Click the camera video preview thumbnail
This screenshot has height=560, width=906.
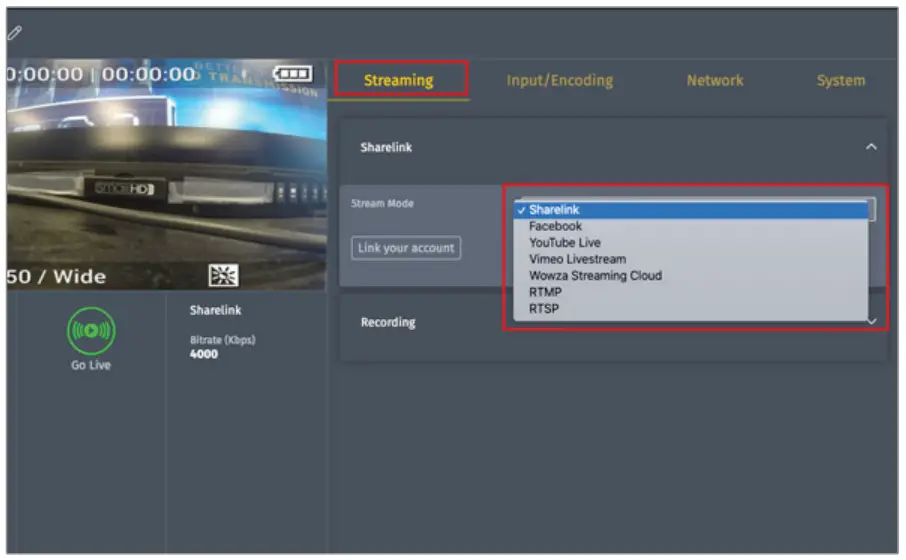click(x=167, y=173)
